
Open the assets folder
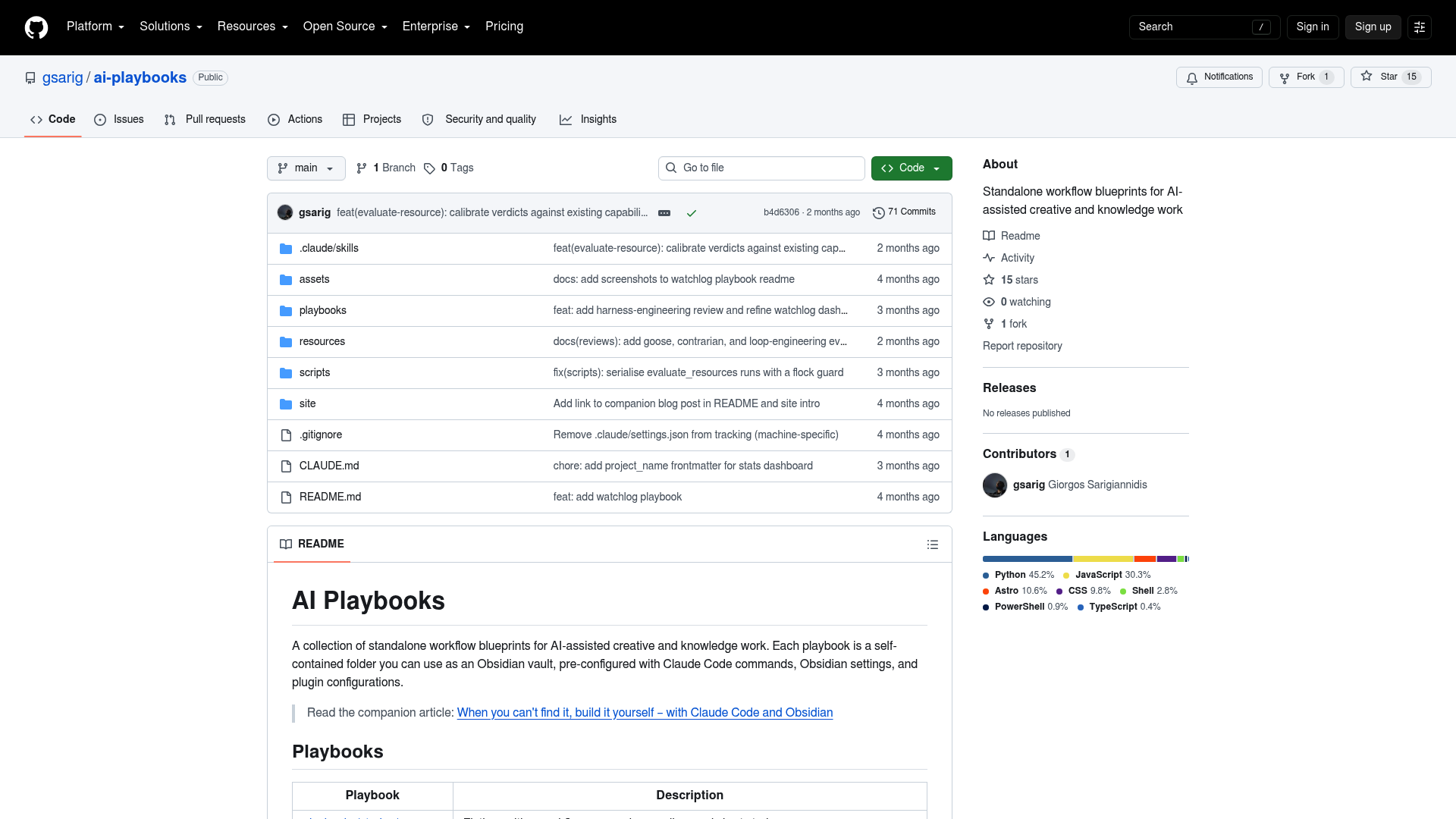pyautogui.click(x=314, y=280)
